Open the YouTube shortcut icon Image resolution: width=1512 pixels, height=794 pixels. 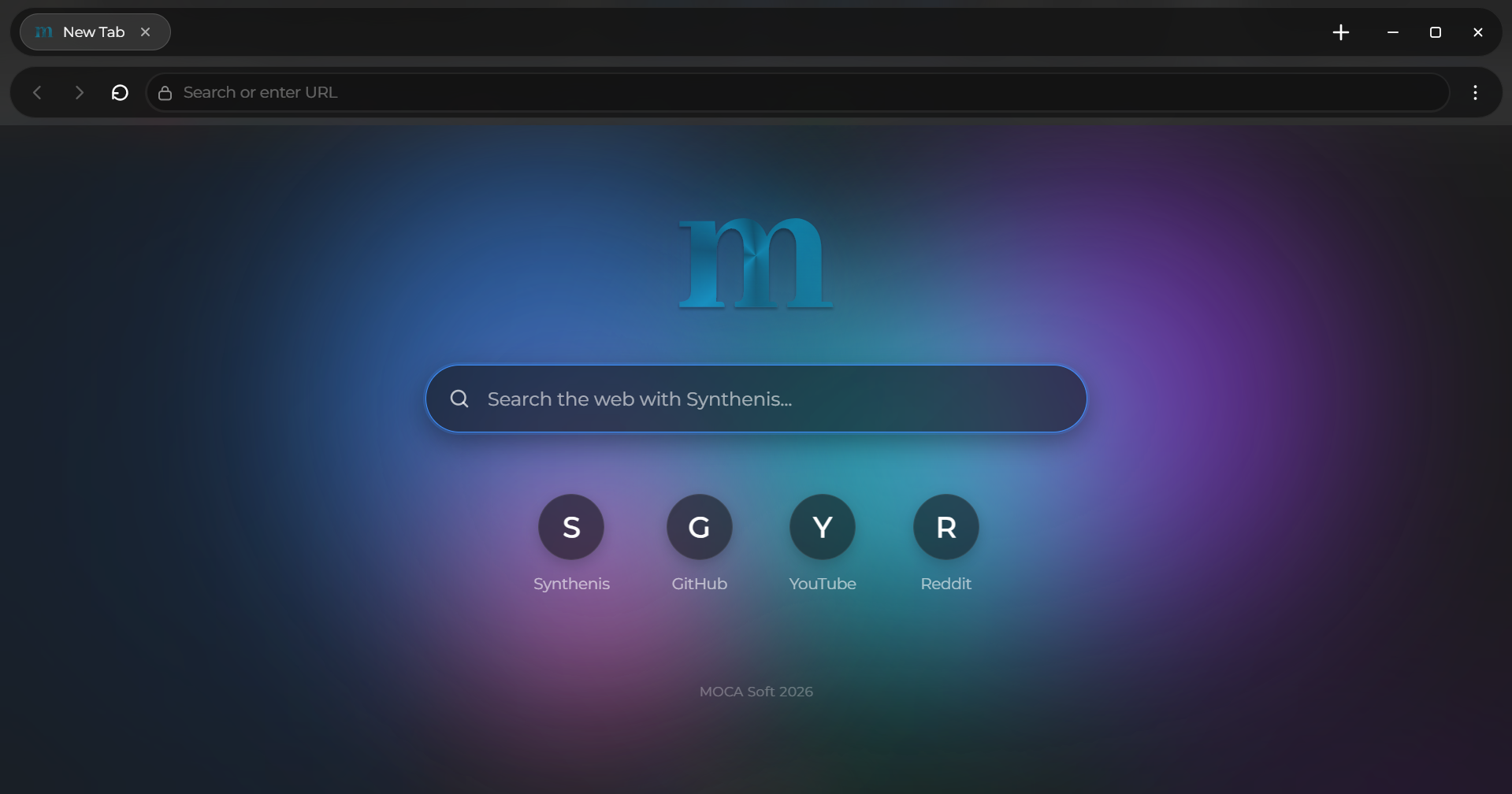(x=822, y=527)
